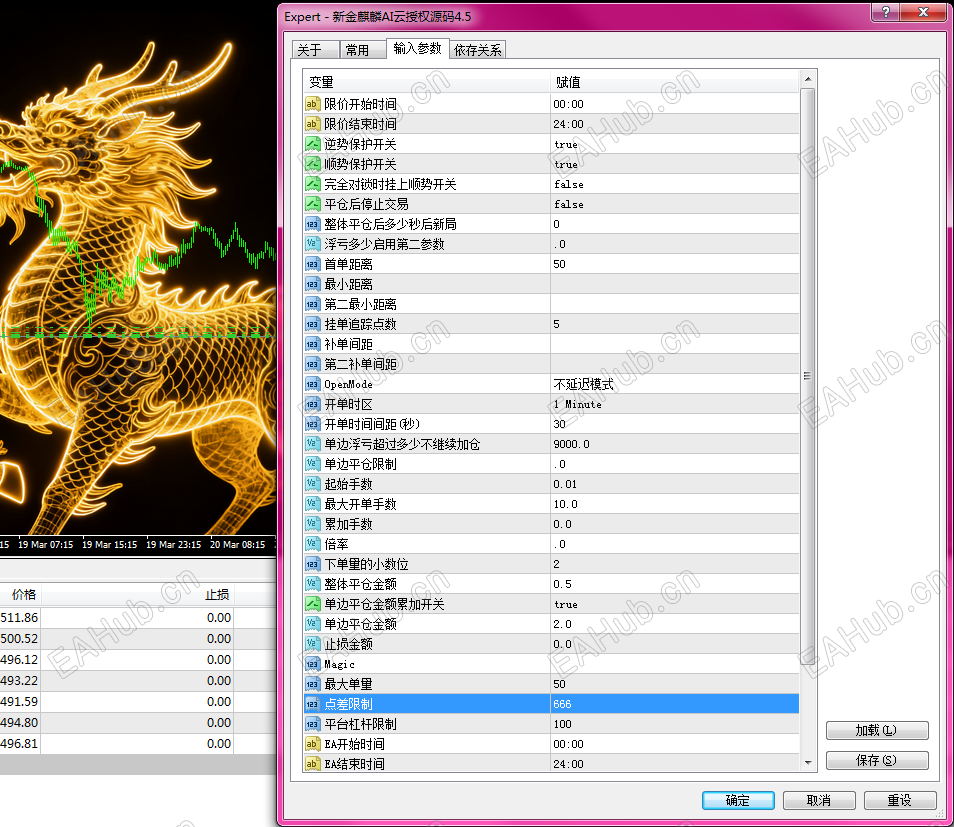Image resolution: width=954 pixels, height=827 pixels.
Task: Click the double icon beside 起始手数
Action: pos(312,484)
